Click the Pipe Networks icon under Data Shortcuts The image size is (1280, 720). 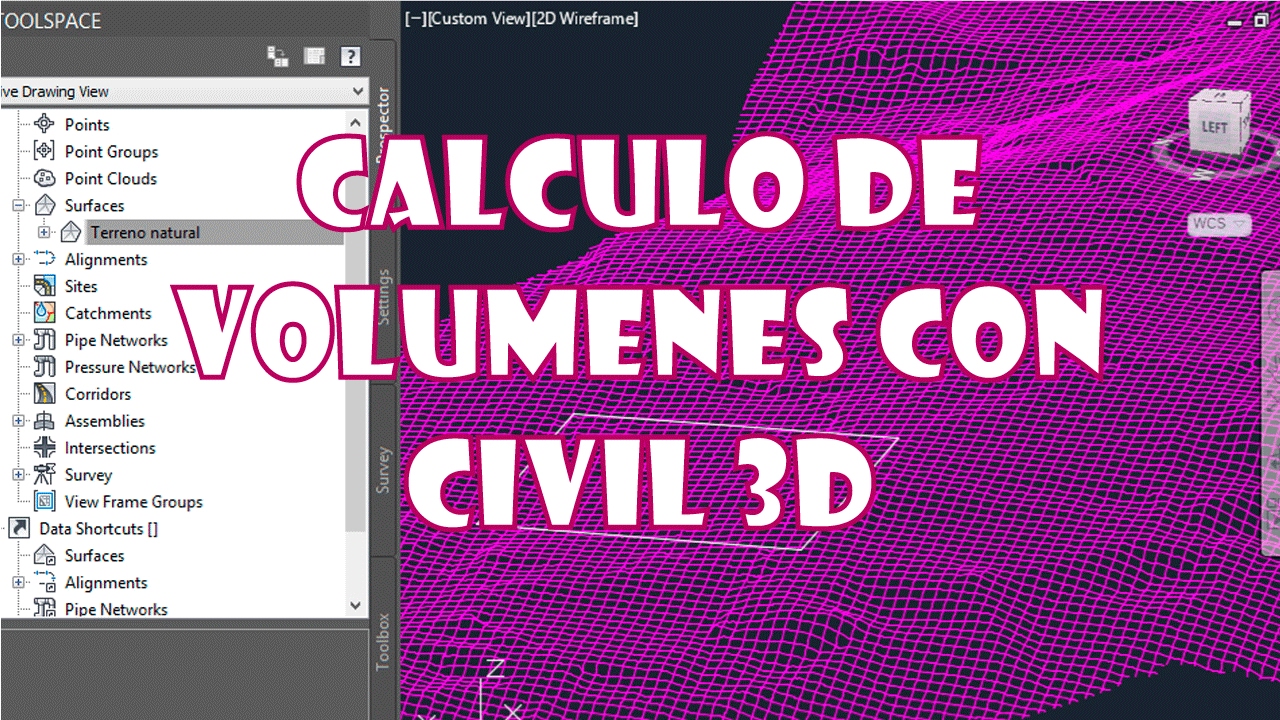click(x=45, y=608)
